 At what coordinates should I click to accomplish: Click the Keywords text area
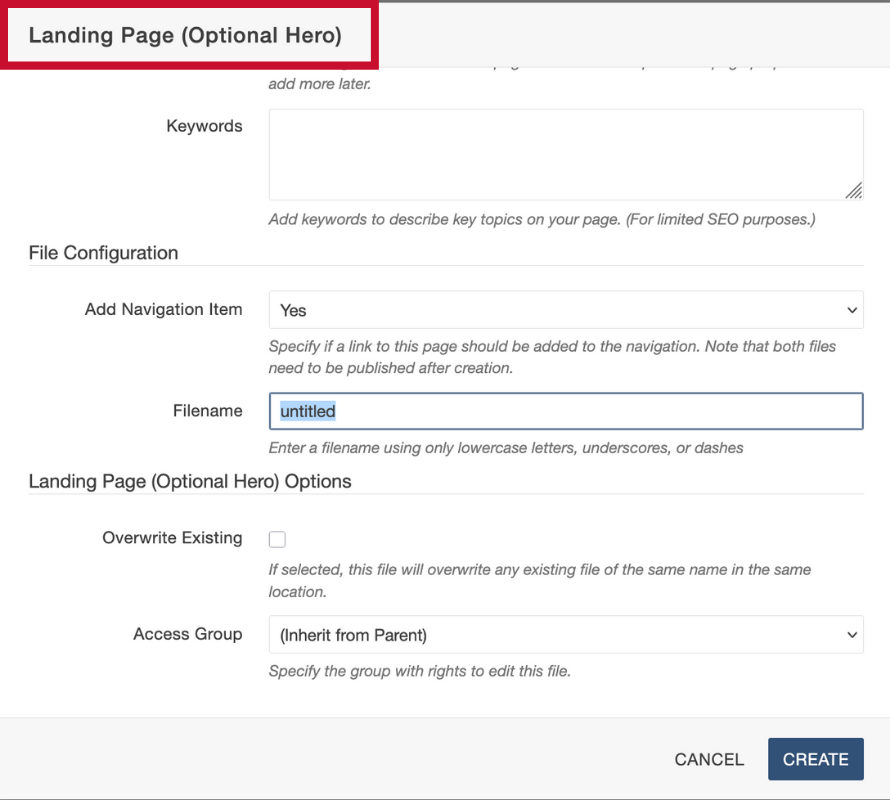point(565,150)
